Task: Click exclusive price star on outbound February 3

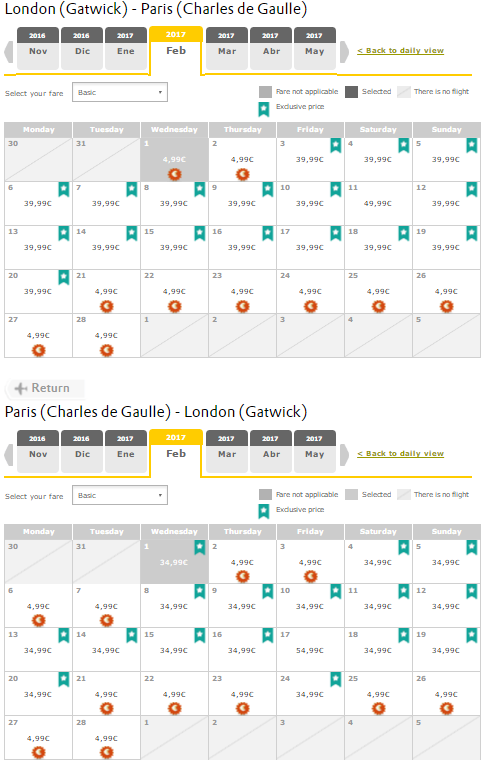Action: pos(336,145)
